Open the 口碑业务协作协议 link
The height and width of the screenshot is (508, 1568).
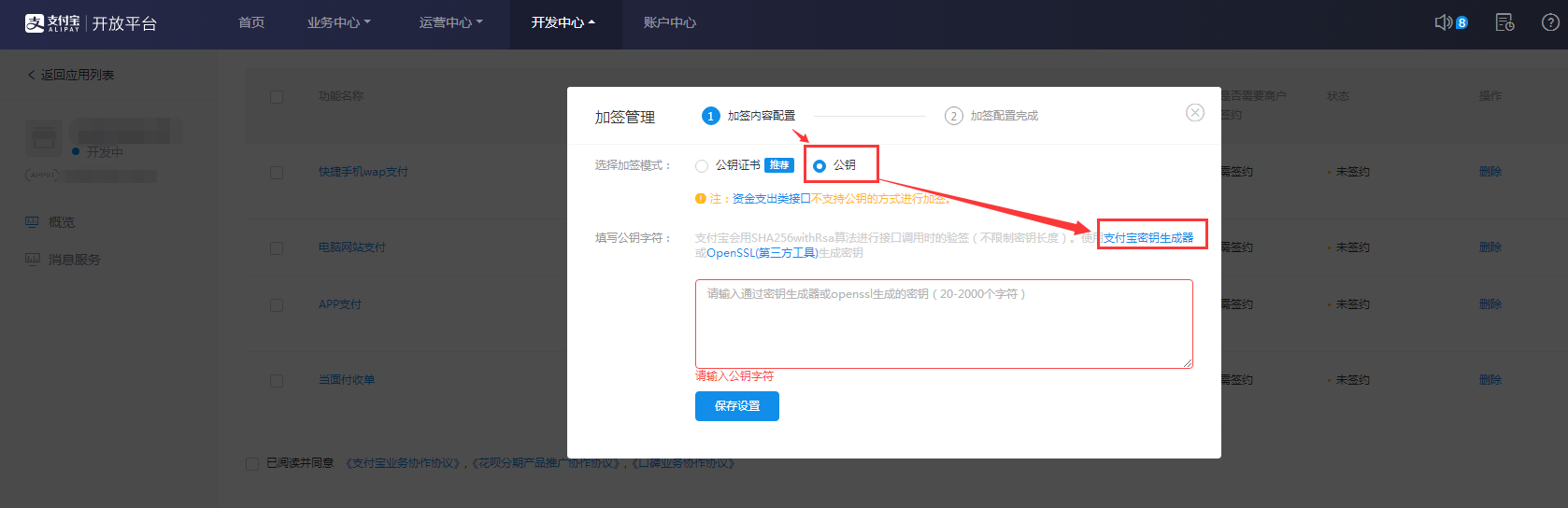[x=684, y=463]
